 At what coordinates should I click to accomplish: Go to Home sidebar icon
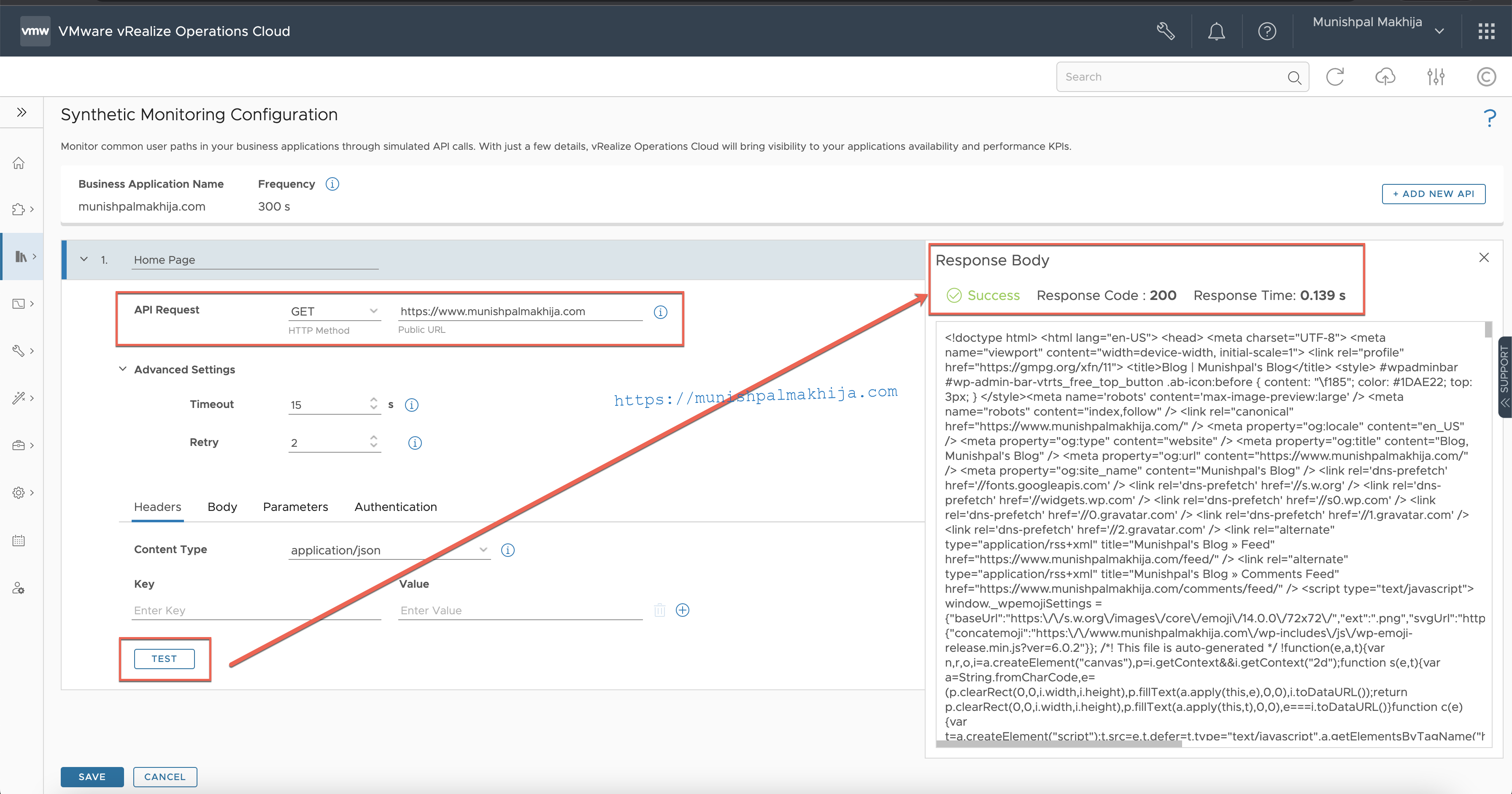19,163
